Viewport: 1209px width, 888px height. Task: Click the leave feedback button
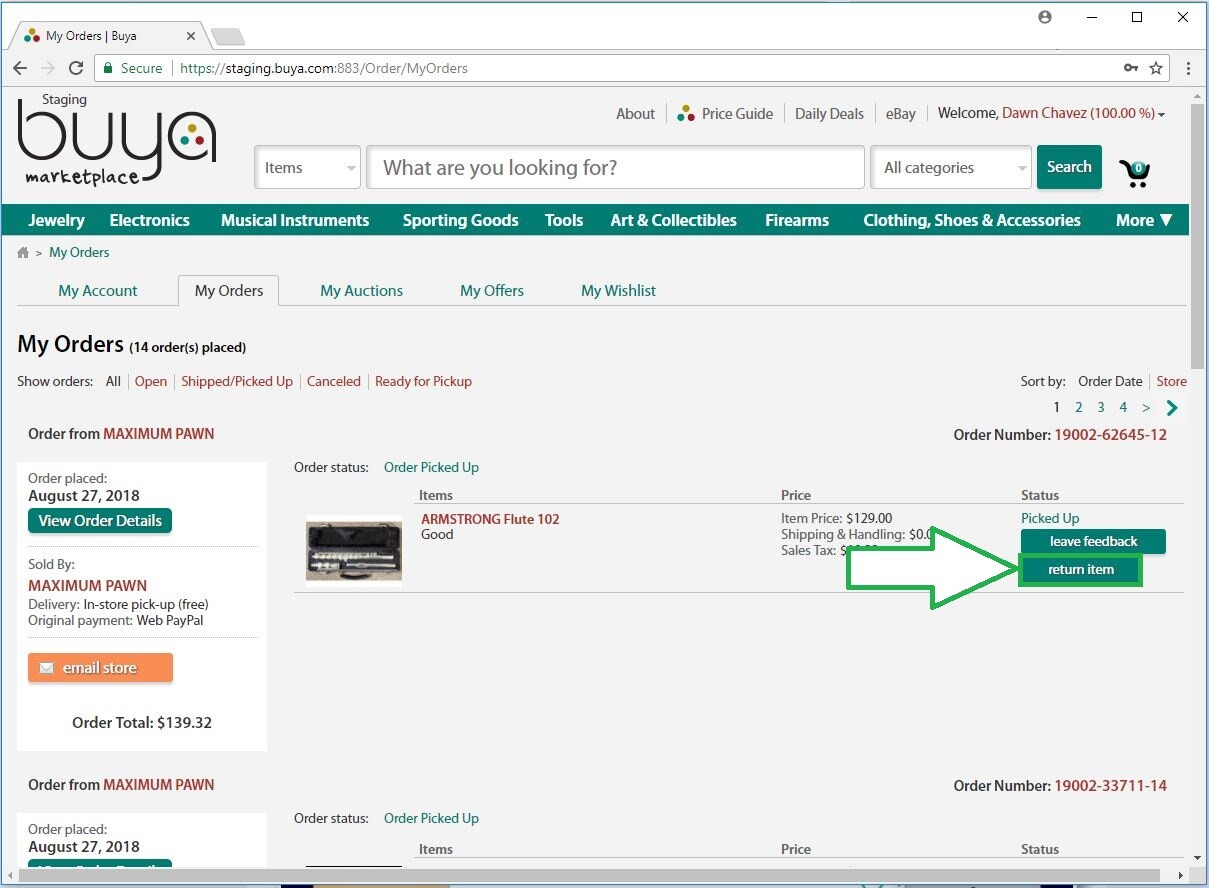[x=1093, y=541]
